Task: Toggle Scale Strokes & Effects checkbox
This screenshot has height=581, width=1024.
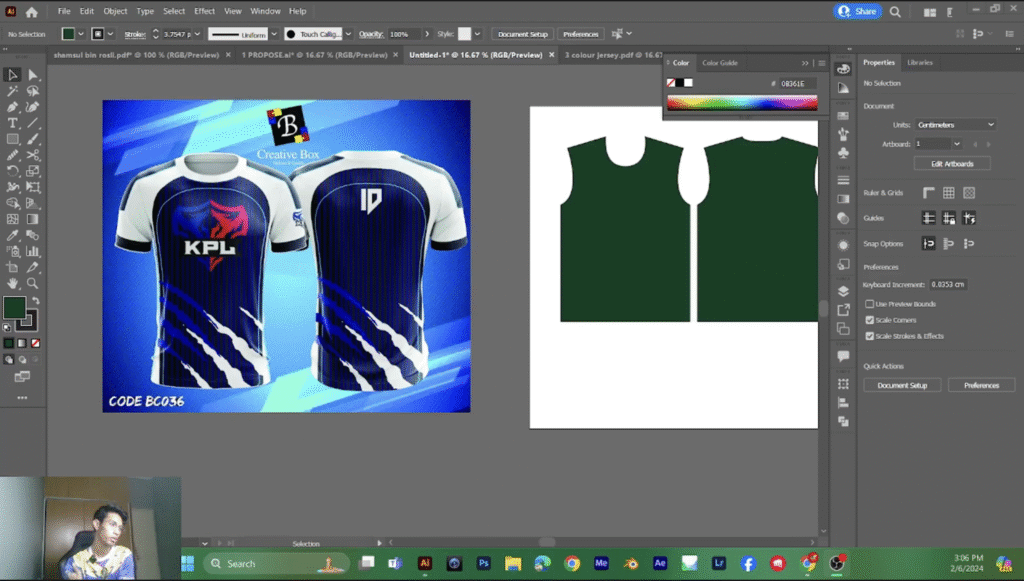Action: point(869,336)
